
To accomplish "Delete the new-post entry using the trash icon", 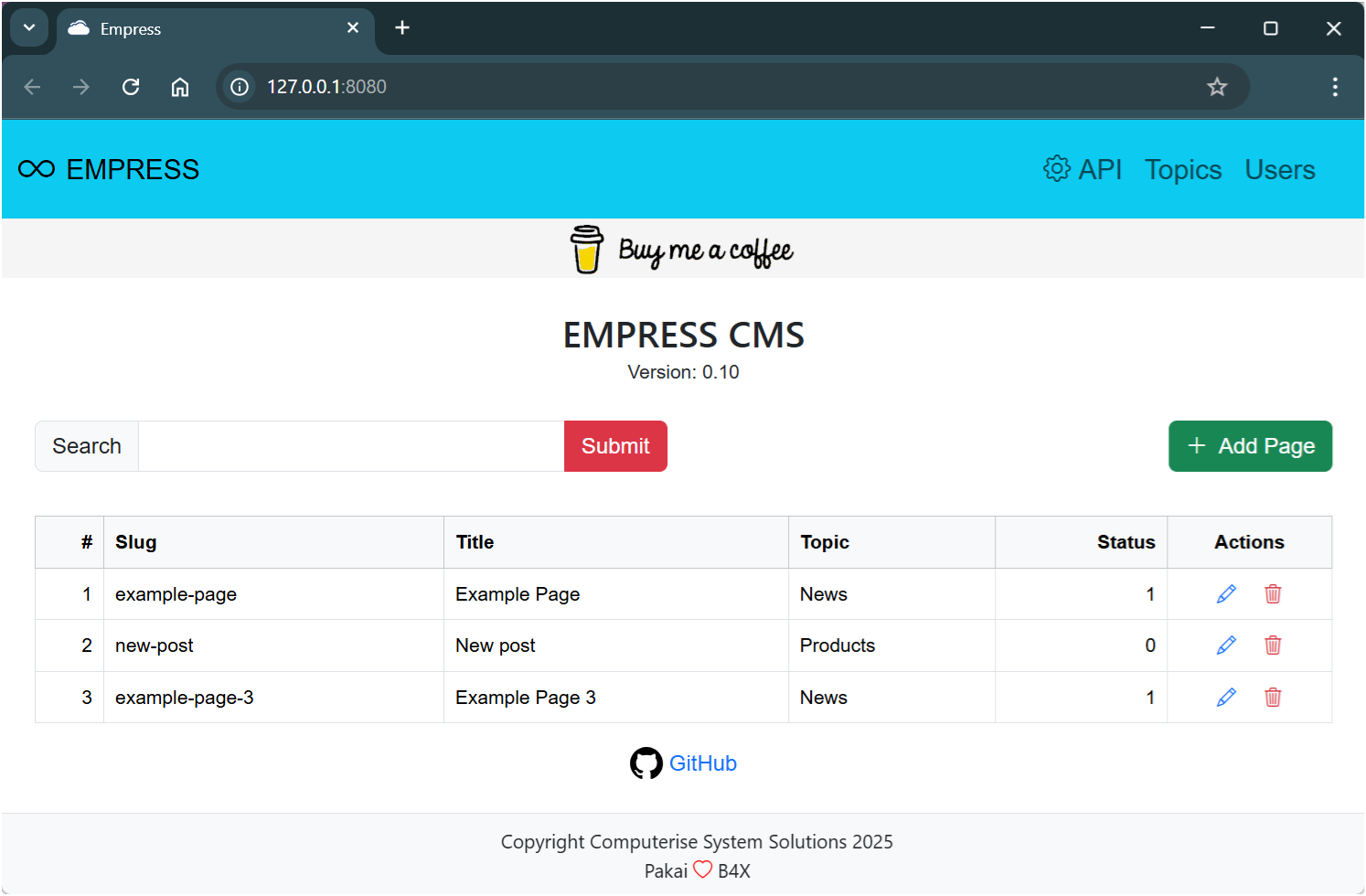I will pos(1273,645).
